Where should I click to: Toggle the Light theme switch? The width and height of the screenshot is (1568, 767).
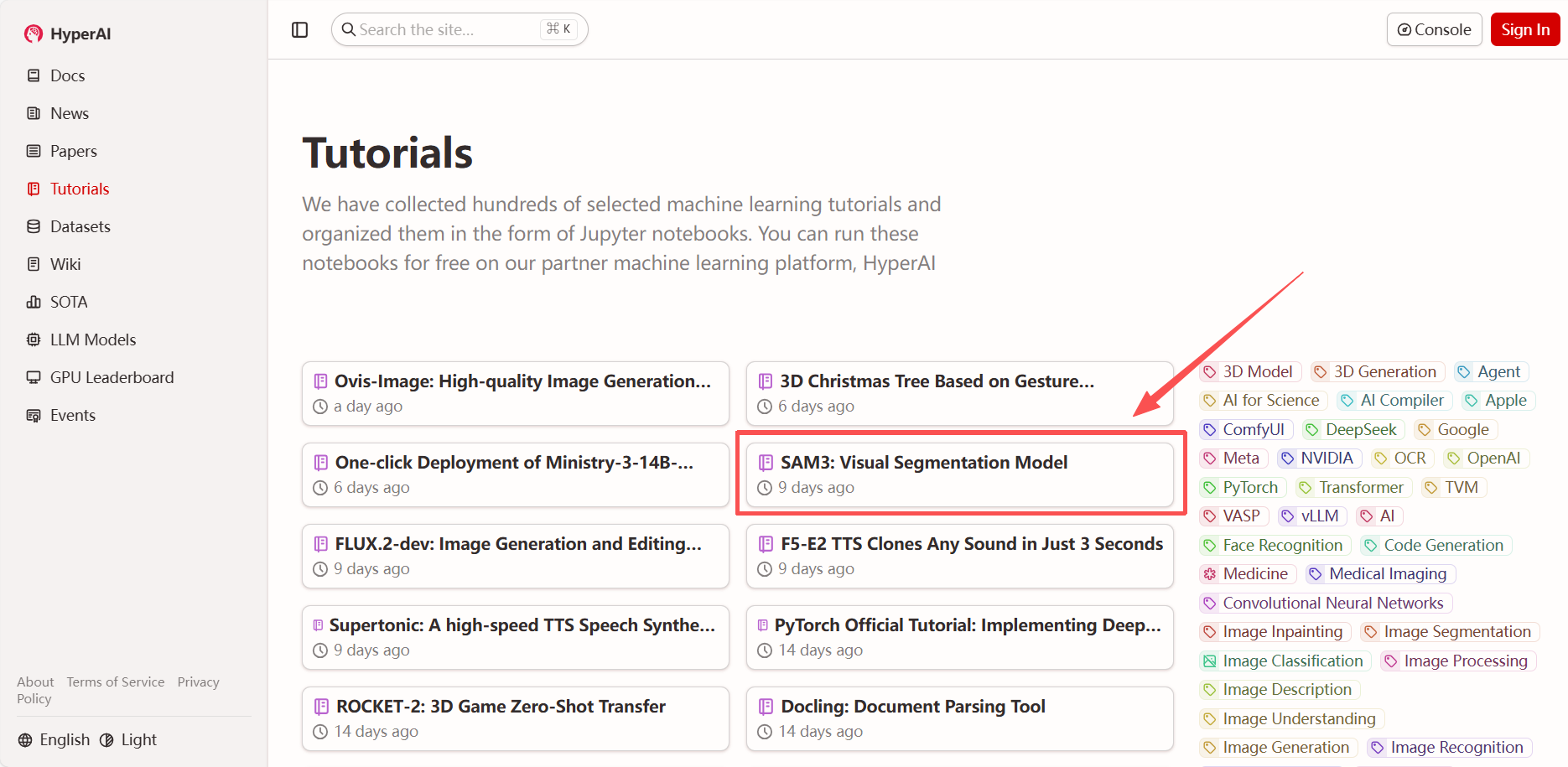pos(128,739)
